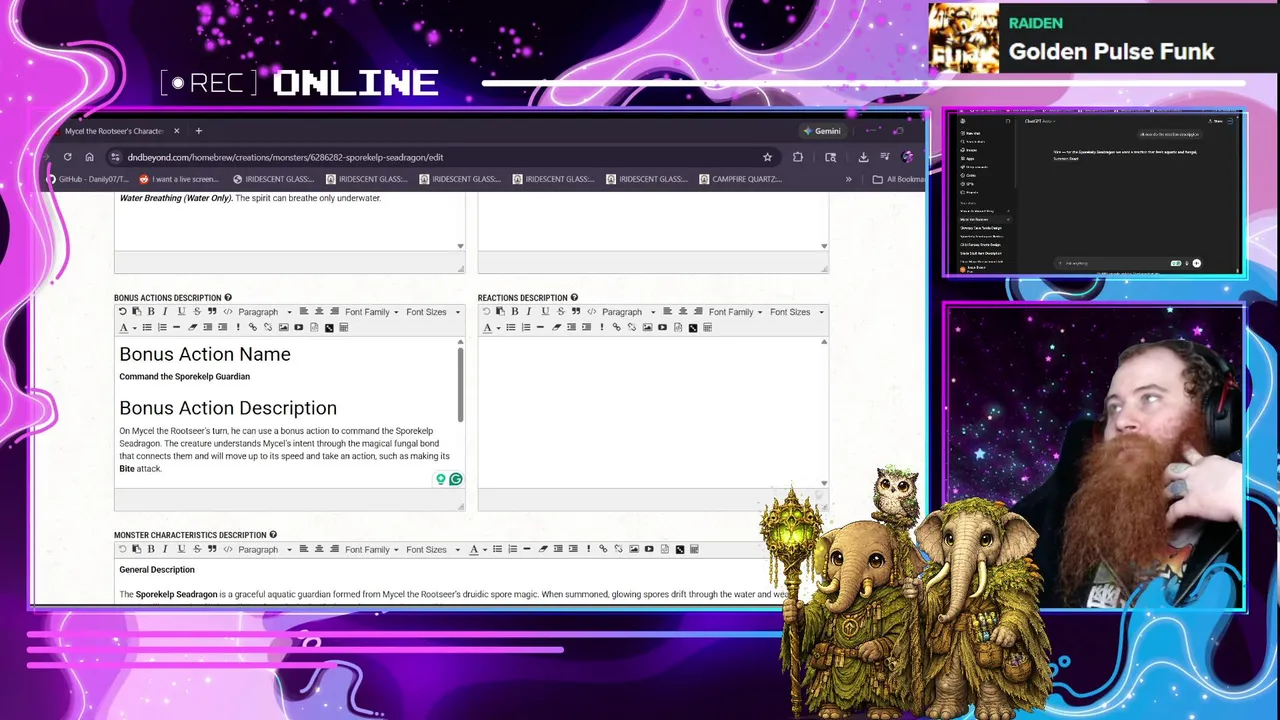Screen dimensions: 1280x720
Task: Insert table in Reactions Description toolbar
Action: [707, 327]
